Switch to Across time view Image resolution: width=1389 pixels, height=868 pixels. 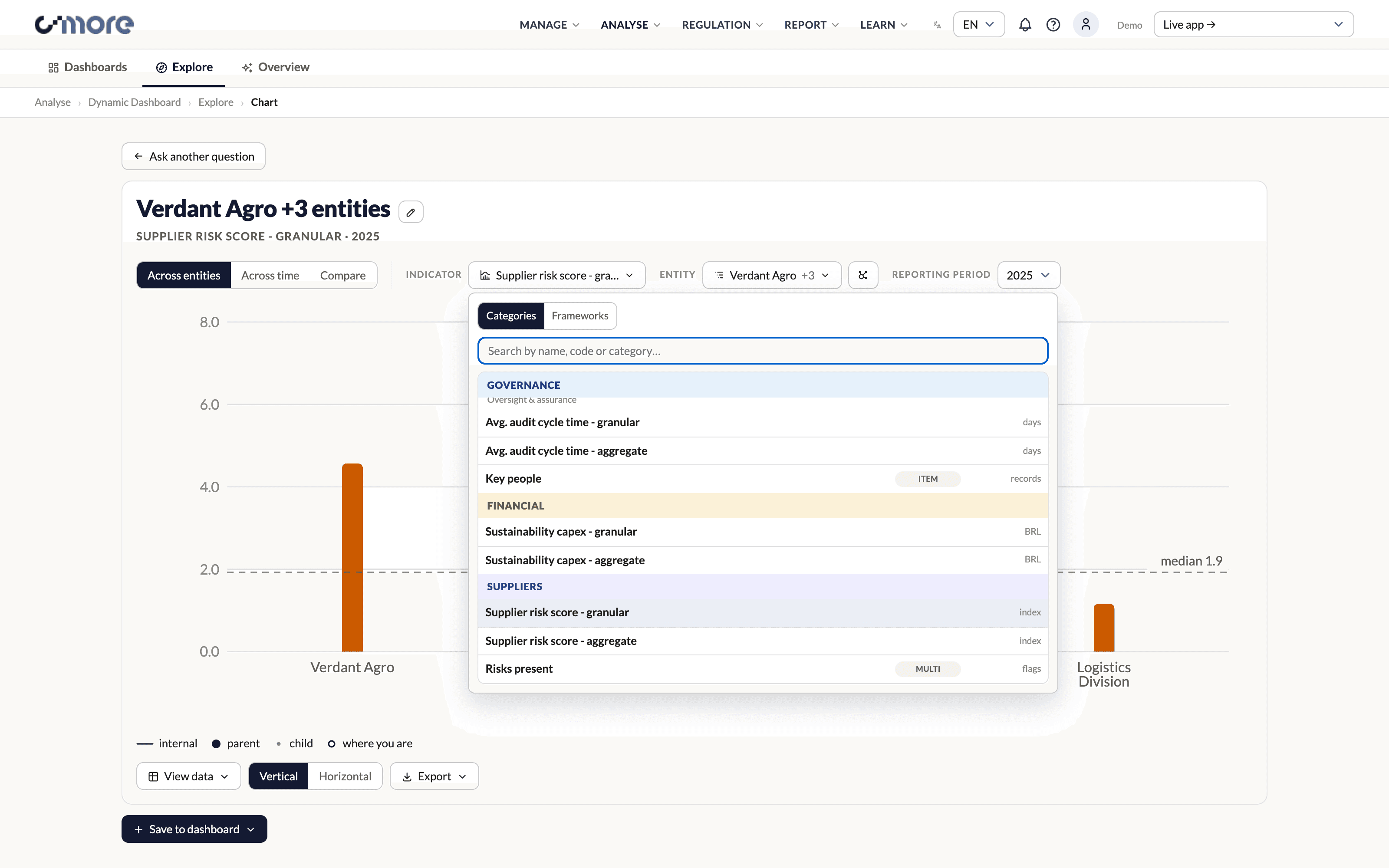(x=270, y=275)
